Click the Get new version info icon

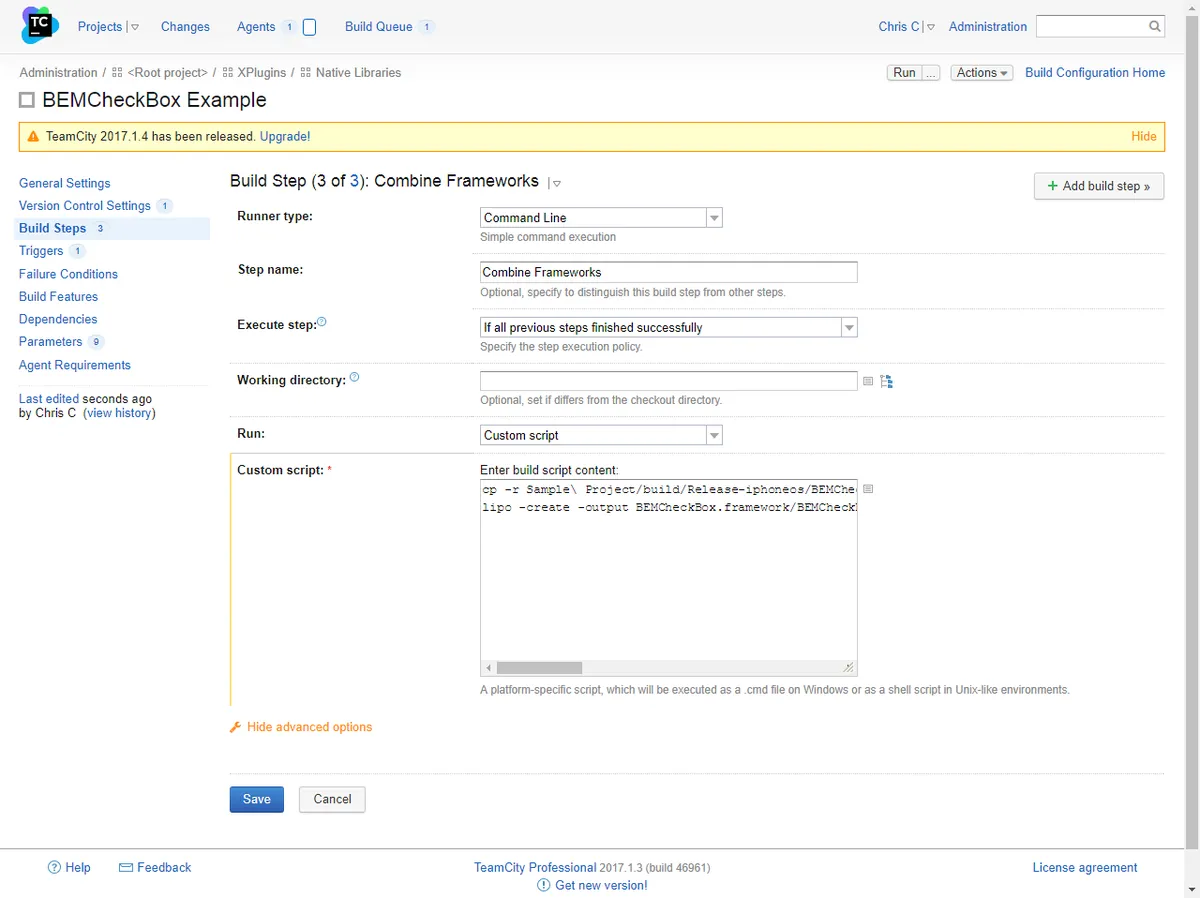point(544,885)
